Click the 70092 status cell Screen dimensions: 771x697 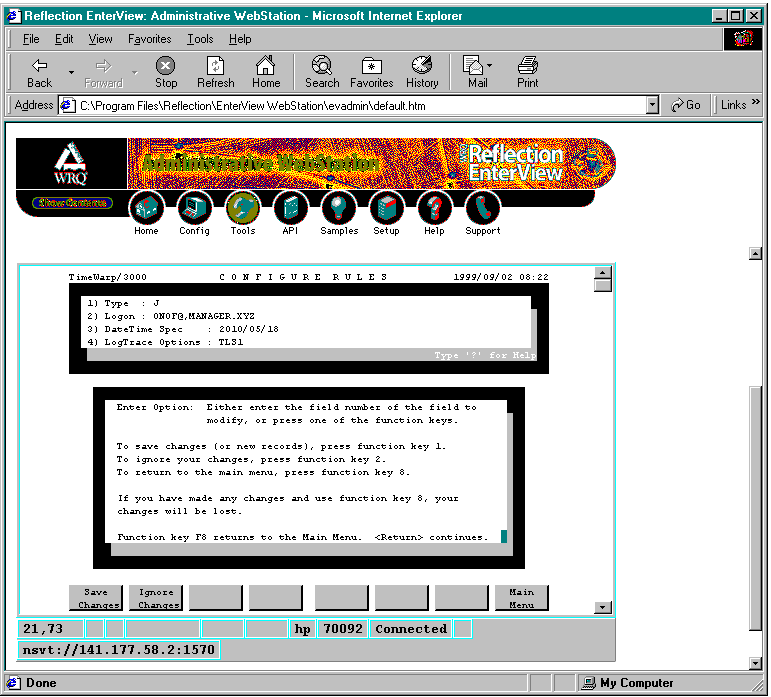pyautogui.click(x=343, y=629)
